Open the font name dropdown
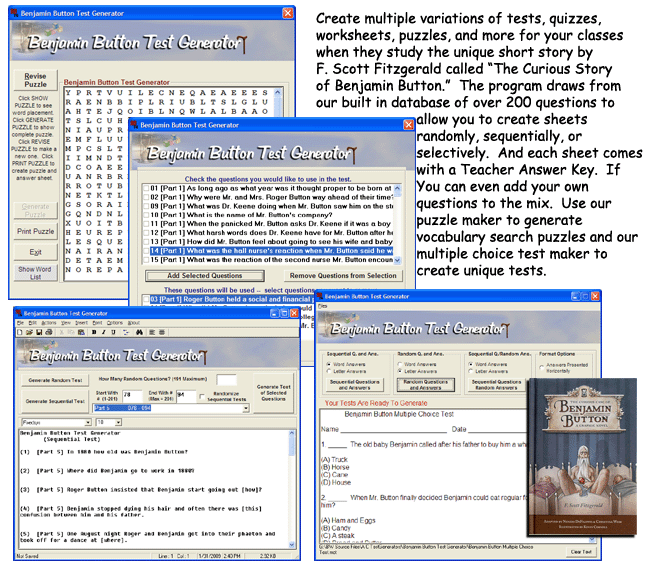The width and height of the screenshot is (648, 570). 88,422
